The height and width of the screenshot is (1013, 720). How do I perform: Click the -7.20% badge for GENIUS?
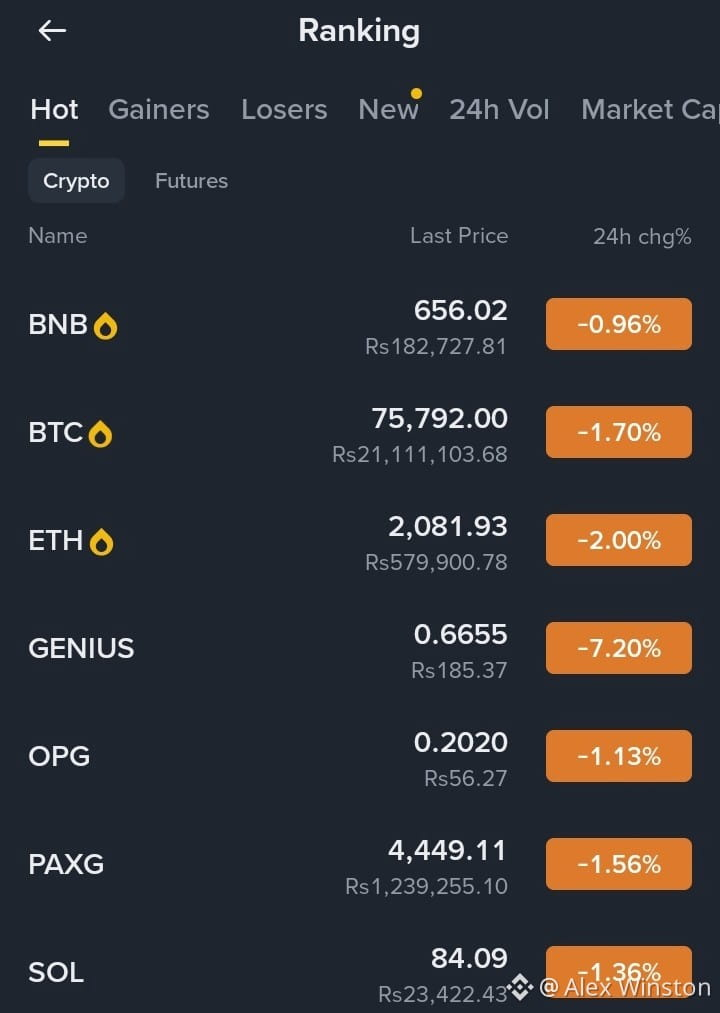coord(619,648)
